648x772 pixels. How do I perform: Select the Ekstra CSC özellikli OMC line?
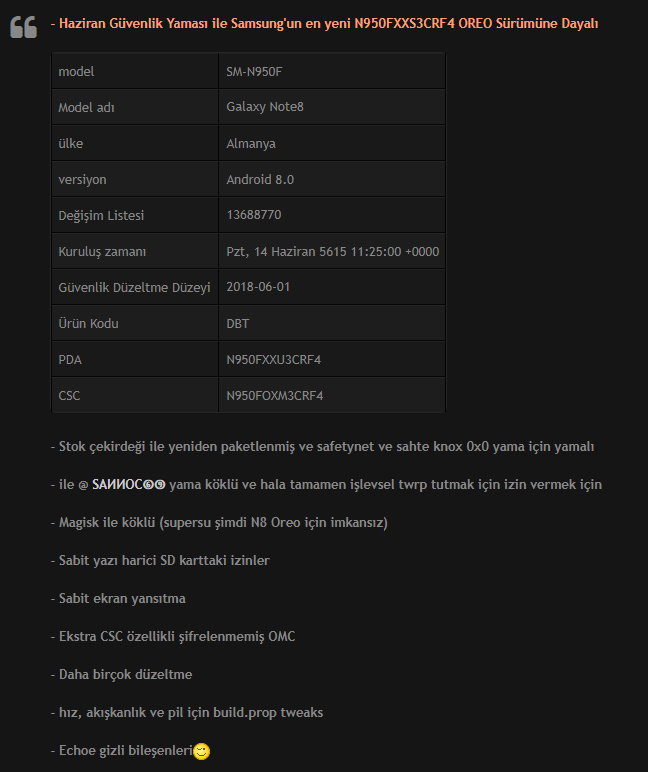click(173, 637)
